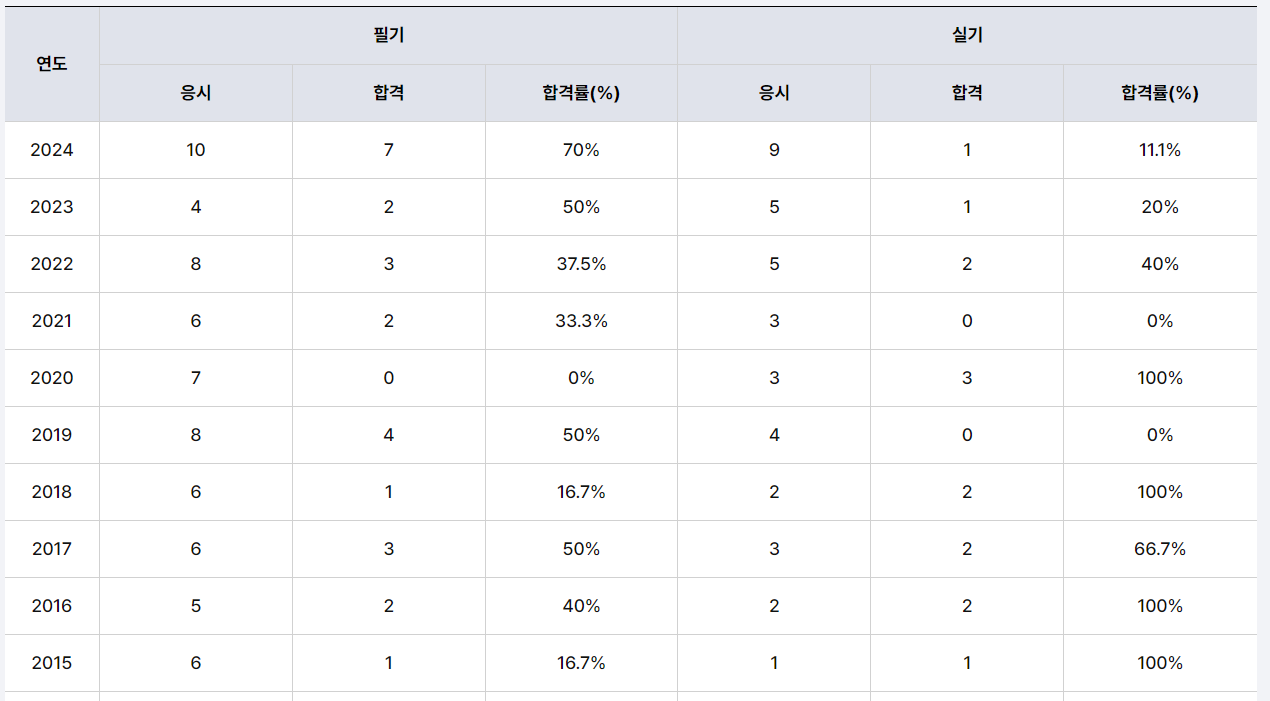Select the 2023 year cell
The width and height of the screenshot is (1270, 701).
point(52,207)
